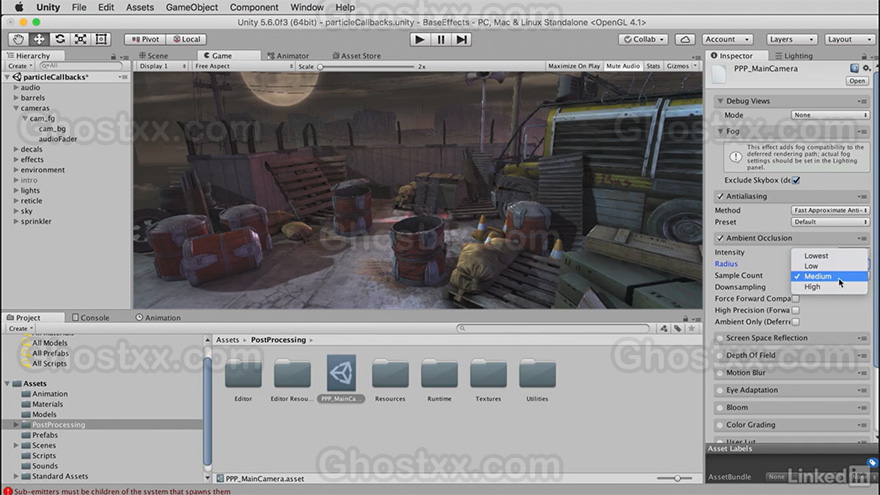Open the Layers dropdown
Image resolution: width=880 pixels, height=495 pixels.
tap(791, 39)
